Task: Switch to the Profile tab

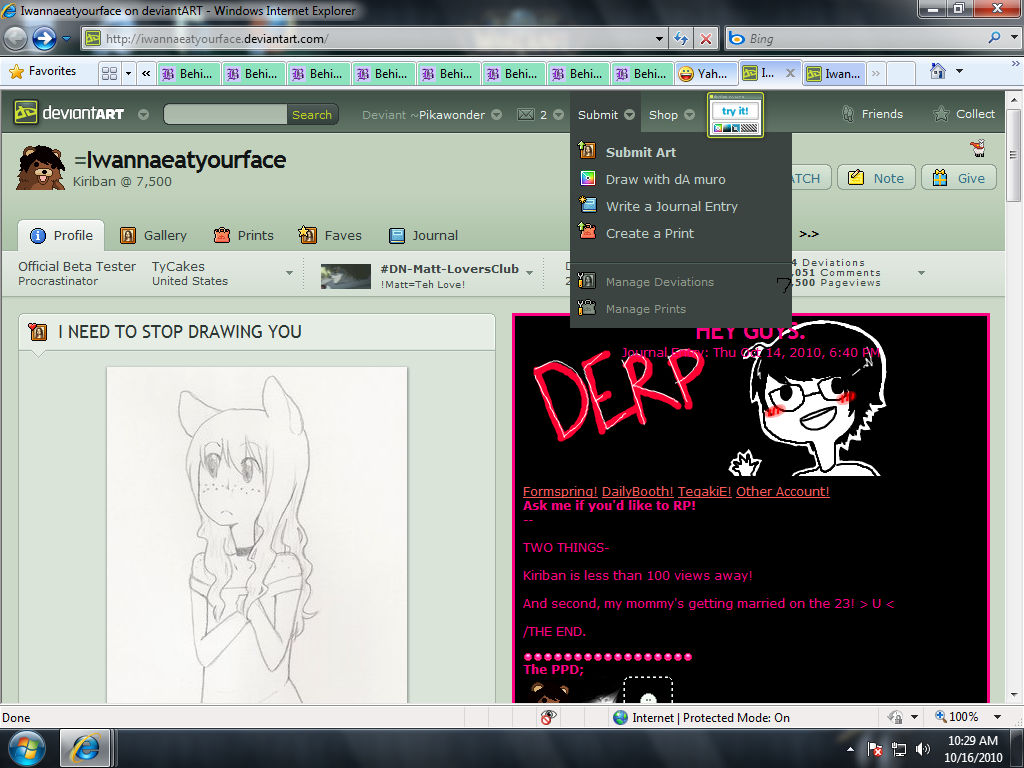Action: (x=61, y=235)
